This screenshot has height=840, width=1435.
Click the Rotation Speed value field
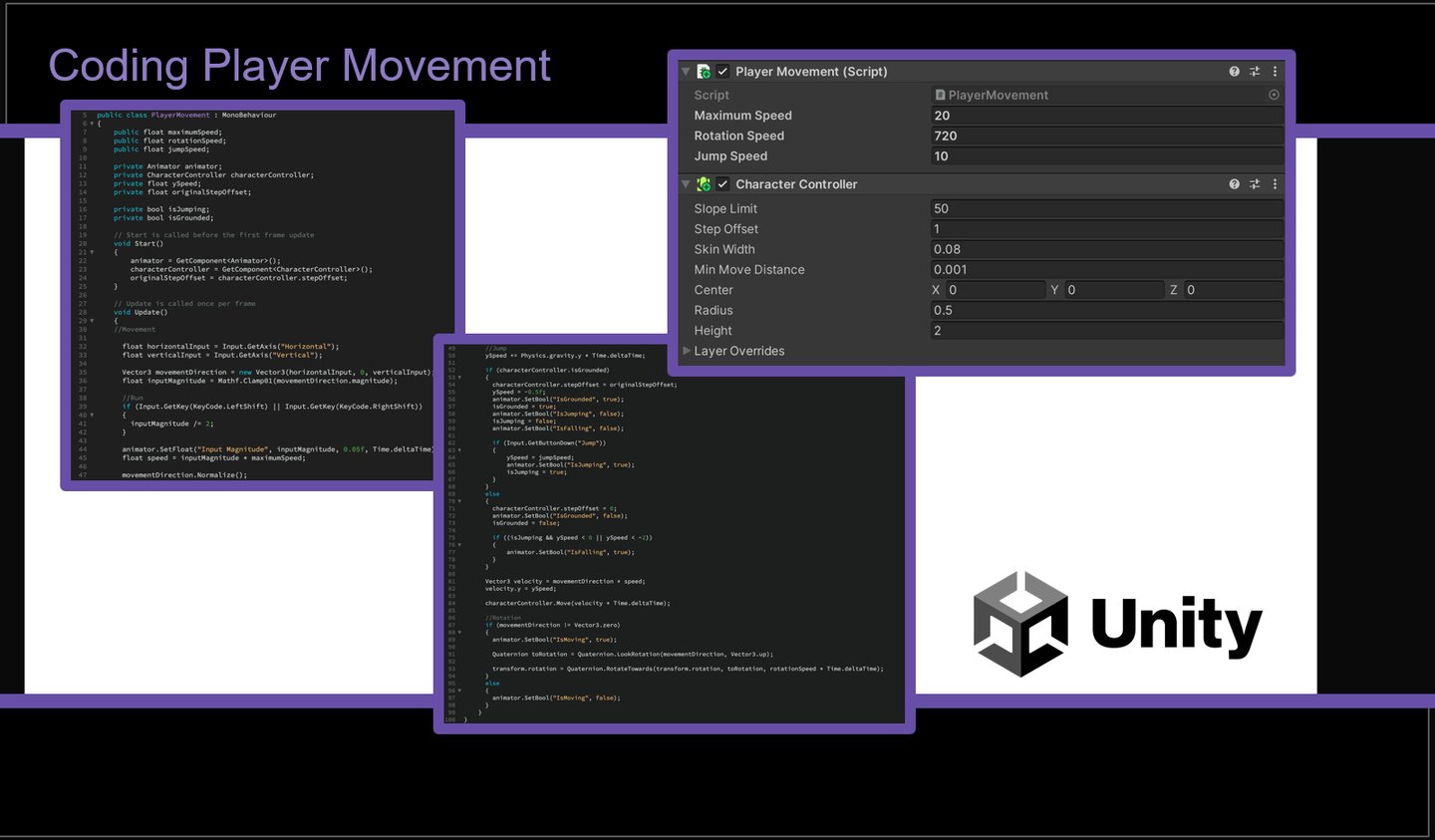tap(1106, 136)
